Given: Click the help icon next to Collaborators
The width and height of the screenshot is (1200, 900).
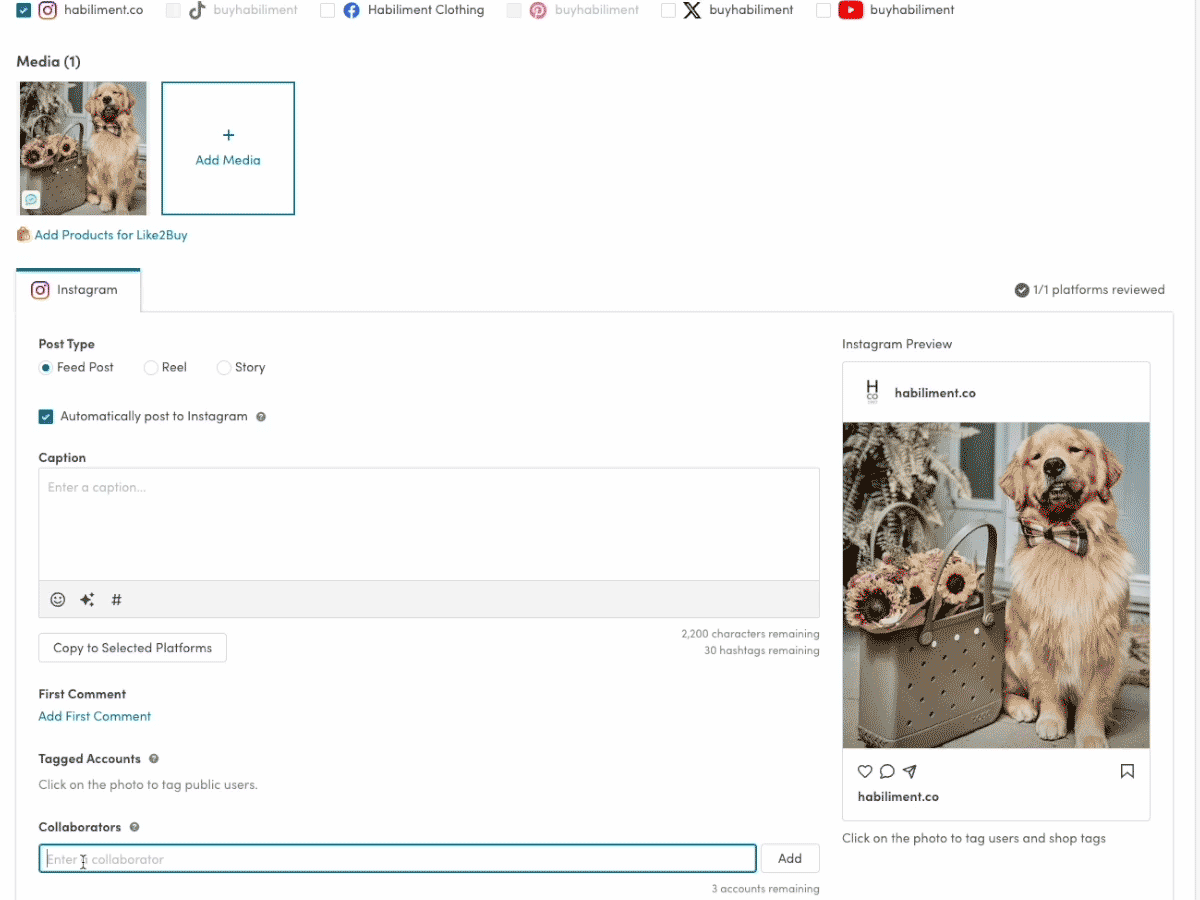Looking at the screenshot, I should point(134,827).
